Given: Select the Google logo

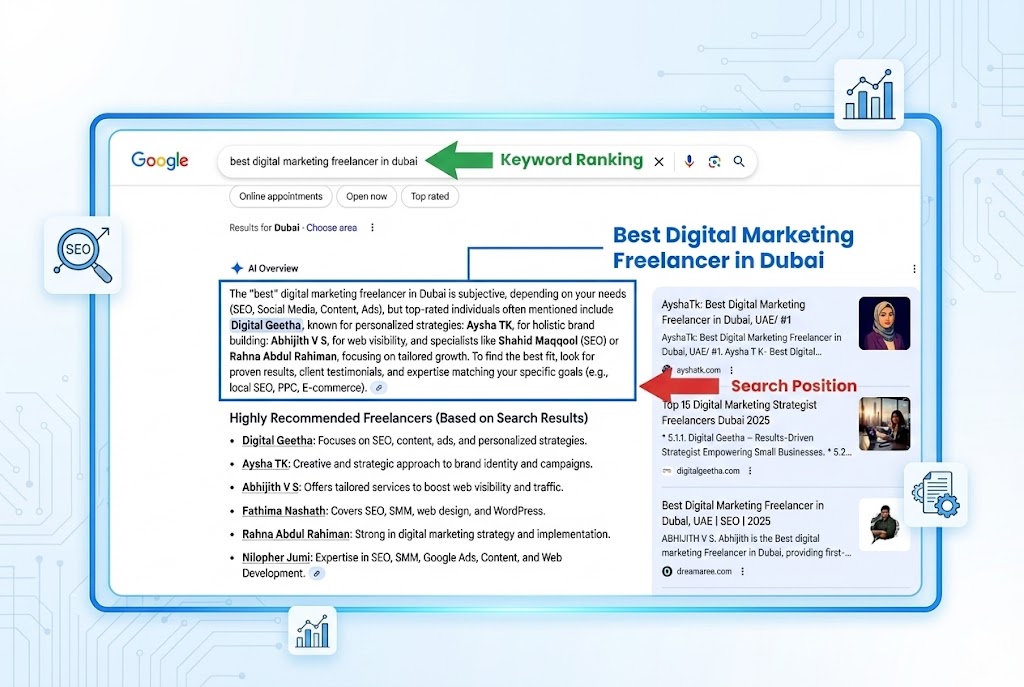Looking at the screenshot, I should 159,160.
